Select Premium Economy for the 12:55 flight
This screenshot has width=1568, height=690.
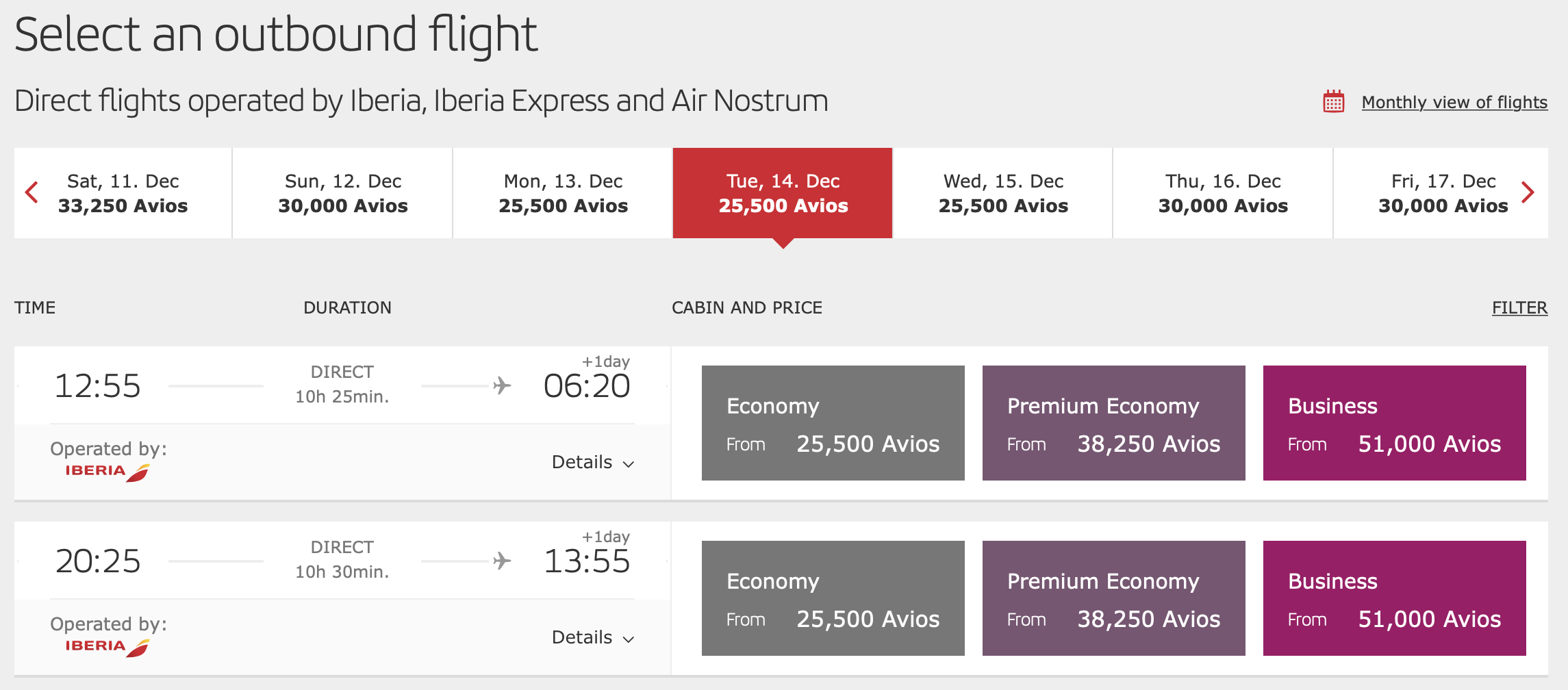[1113, 423]
